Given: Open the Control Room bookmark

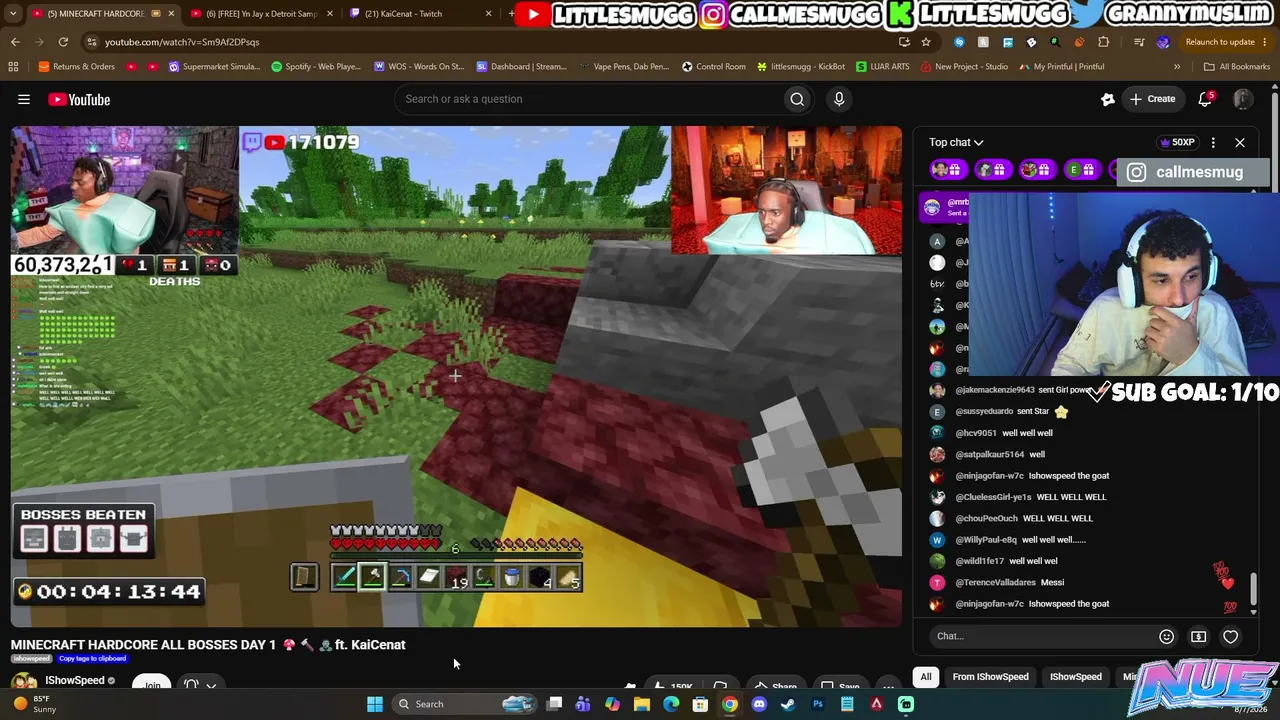Looking at the screenshot, I should tap(714, 67).
